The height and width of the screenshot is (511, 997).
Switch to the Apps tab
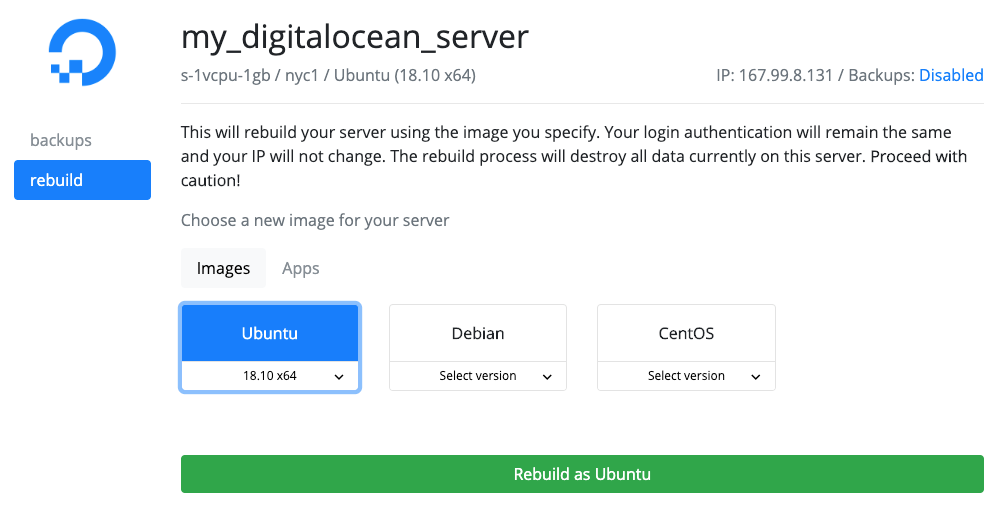point(301,268)
